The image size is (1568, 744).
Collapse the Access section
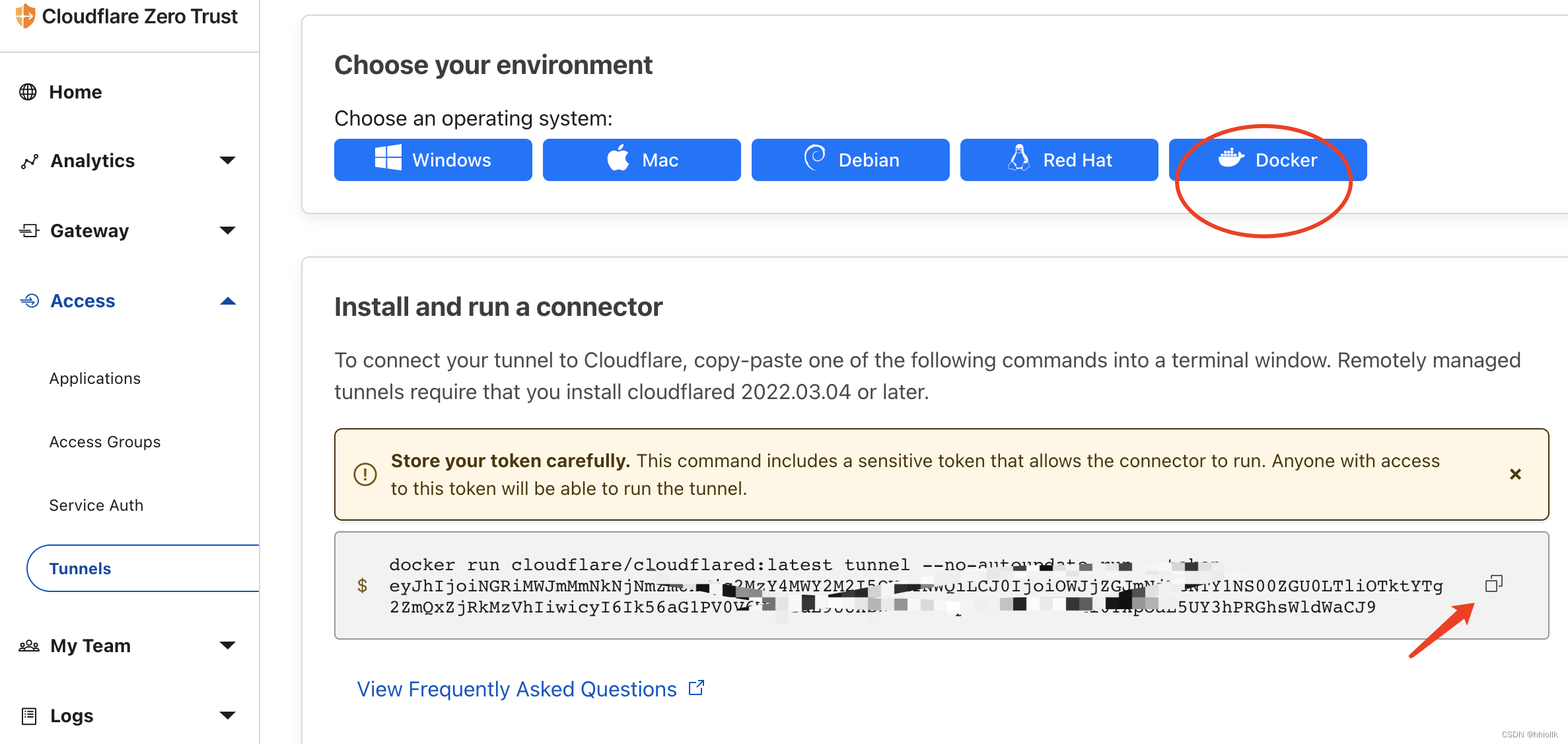click(x=227, y=301)
